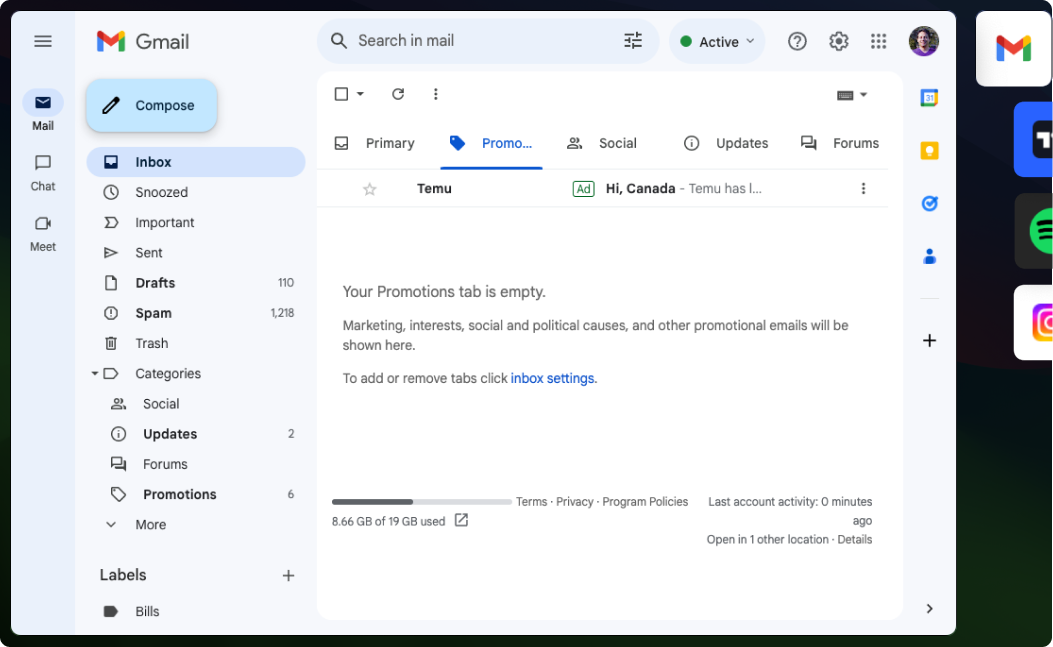Click the Compose button
Screen dimensions: 1053x647
click(152, 105)
